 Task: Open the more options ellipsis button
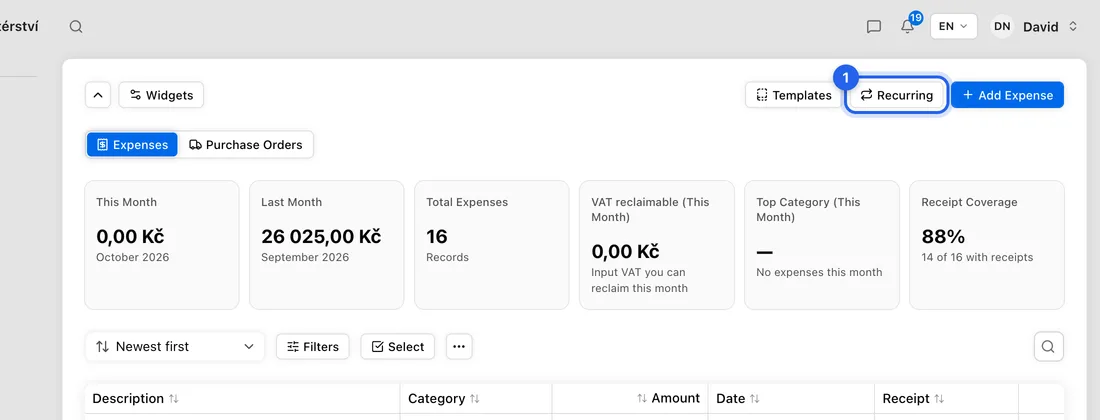tap(460, 346)
